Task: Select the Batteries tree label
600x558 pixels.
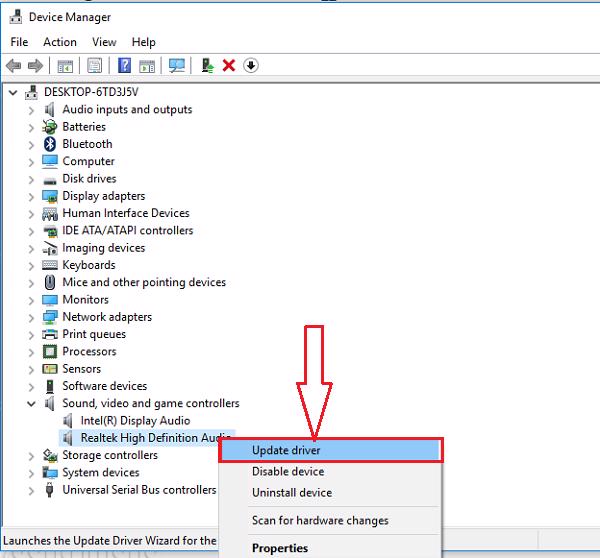Action: point(84,127)
